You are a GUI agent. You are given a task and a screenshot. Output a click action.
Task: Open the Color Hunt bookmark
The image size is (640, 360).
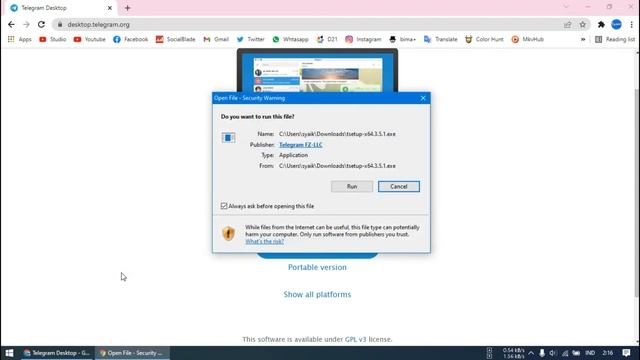pos(484,39)
